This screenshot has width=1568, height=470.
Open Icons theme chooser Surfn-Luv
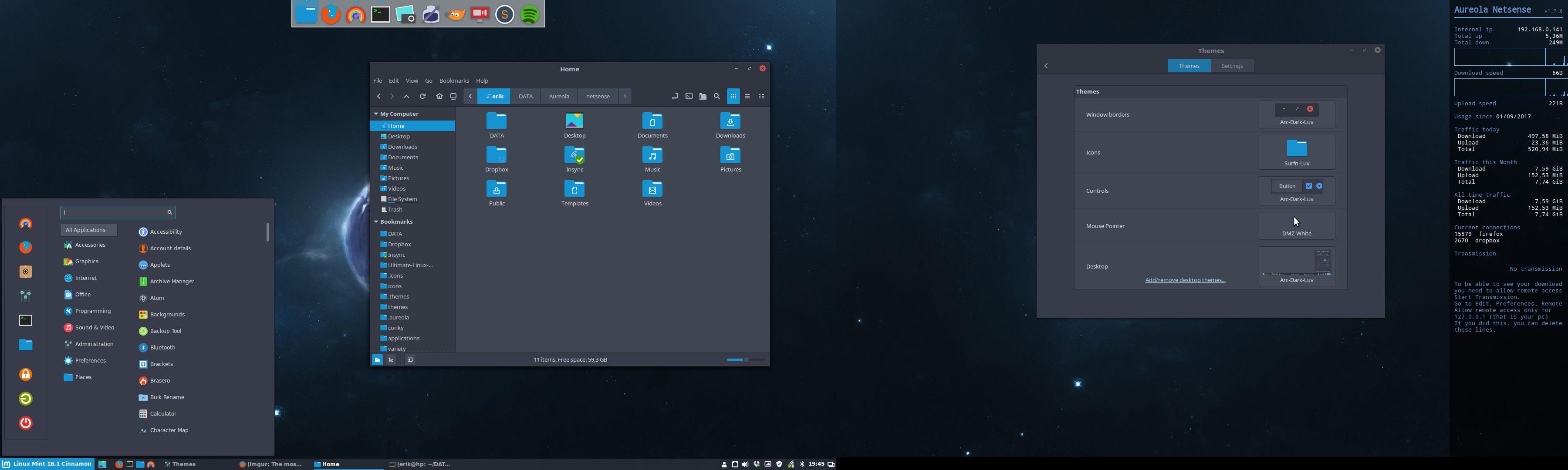pos(1297,153)
